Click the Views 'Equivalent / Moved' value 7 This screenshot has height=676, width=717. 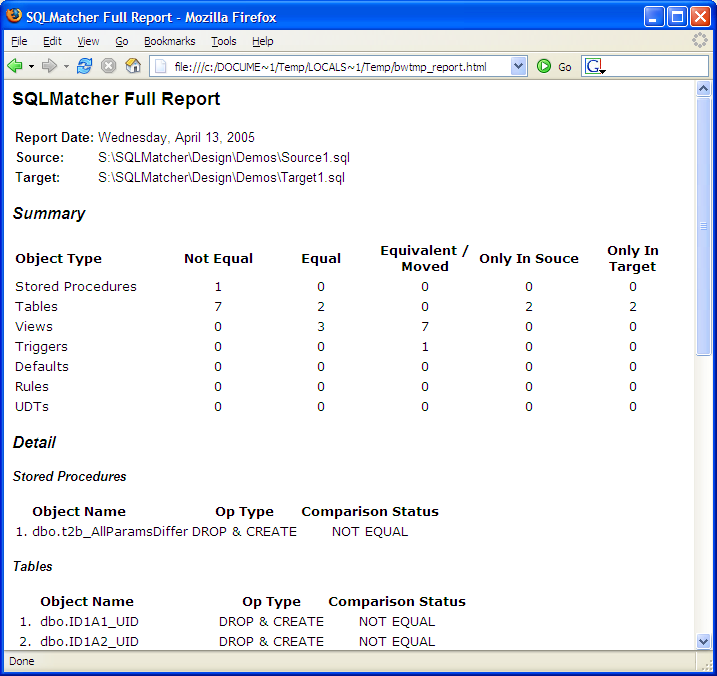click(425, 327)
